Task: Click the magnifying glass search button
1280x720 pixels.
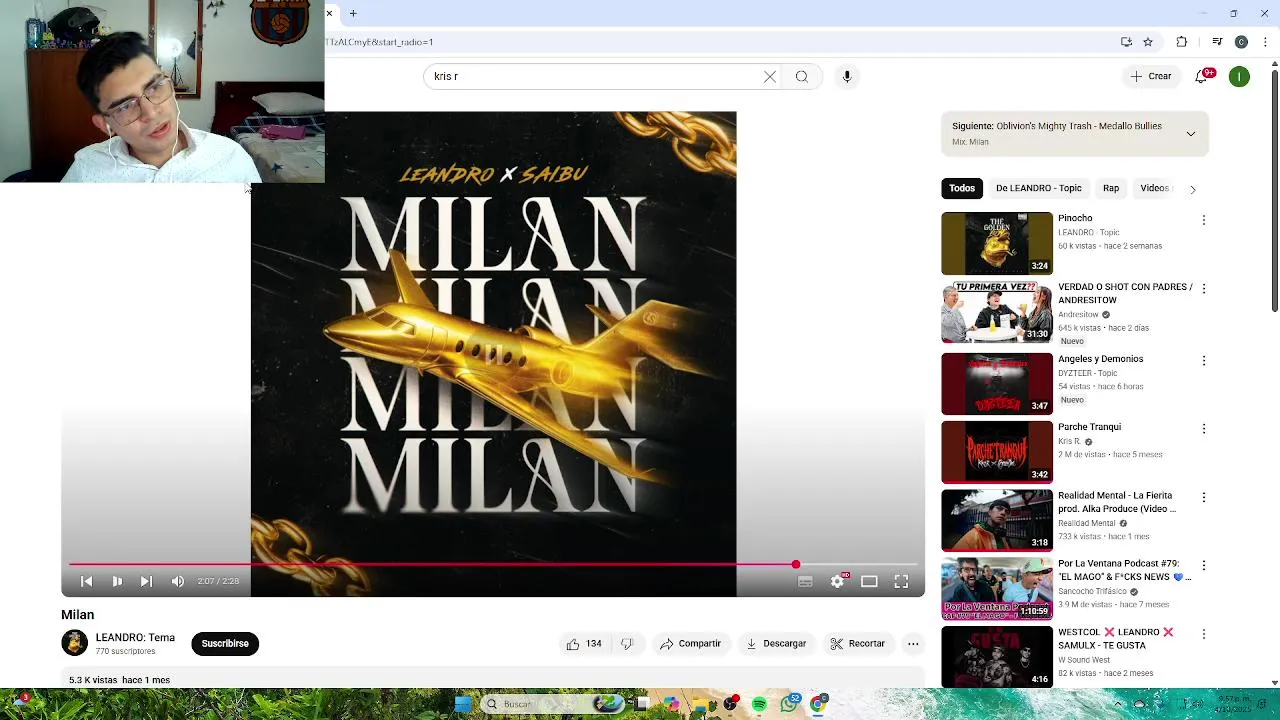Action: (801, 76)
